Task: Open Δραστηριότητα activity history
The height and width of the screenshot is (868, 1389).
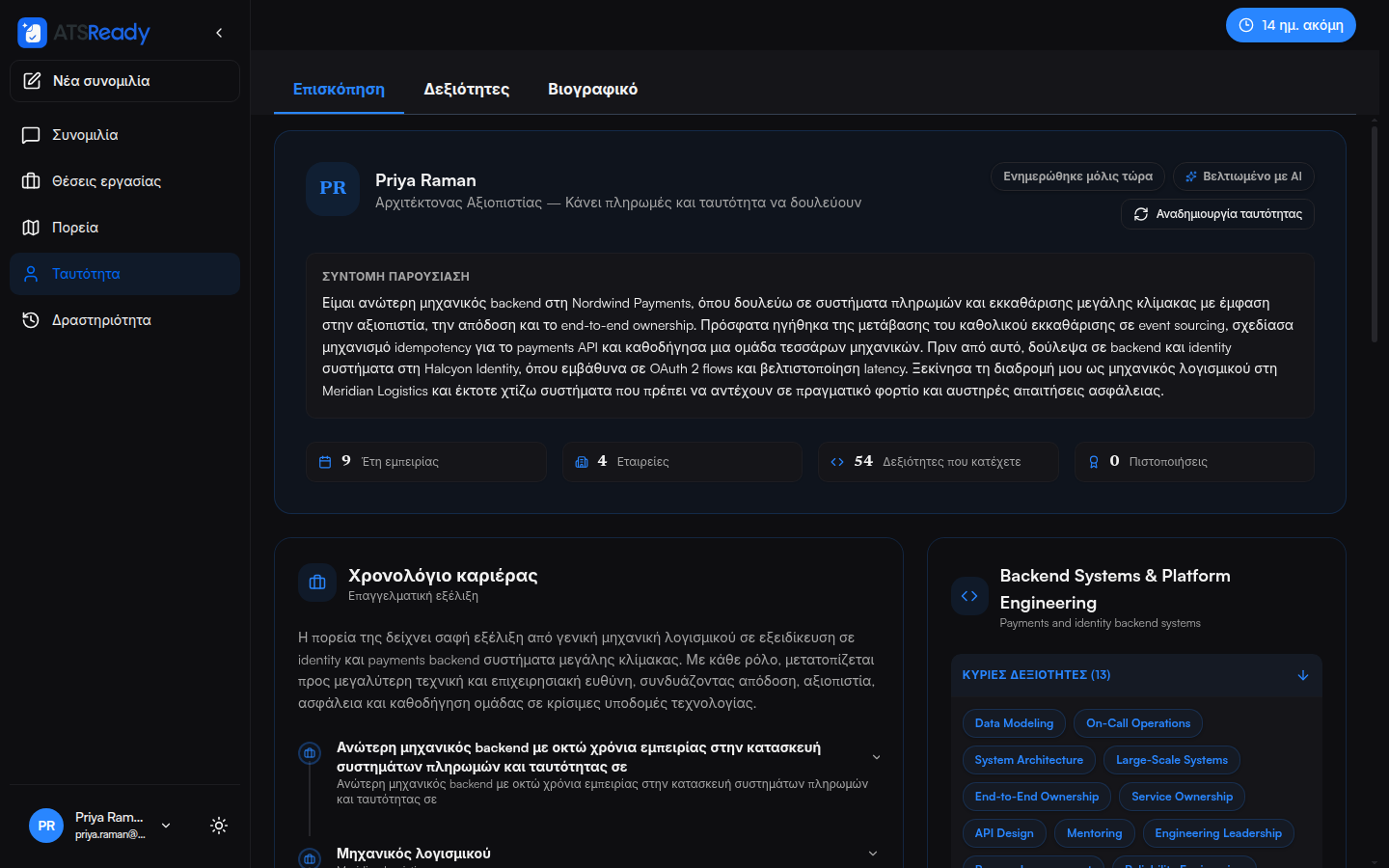Action: point(124,320)
